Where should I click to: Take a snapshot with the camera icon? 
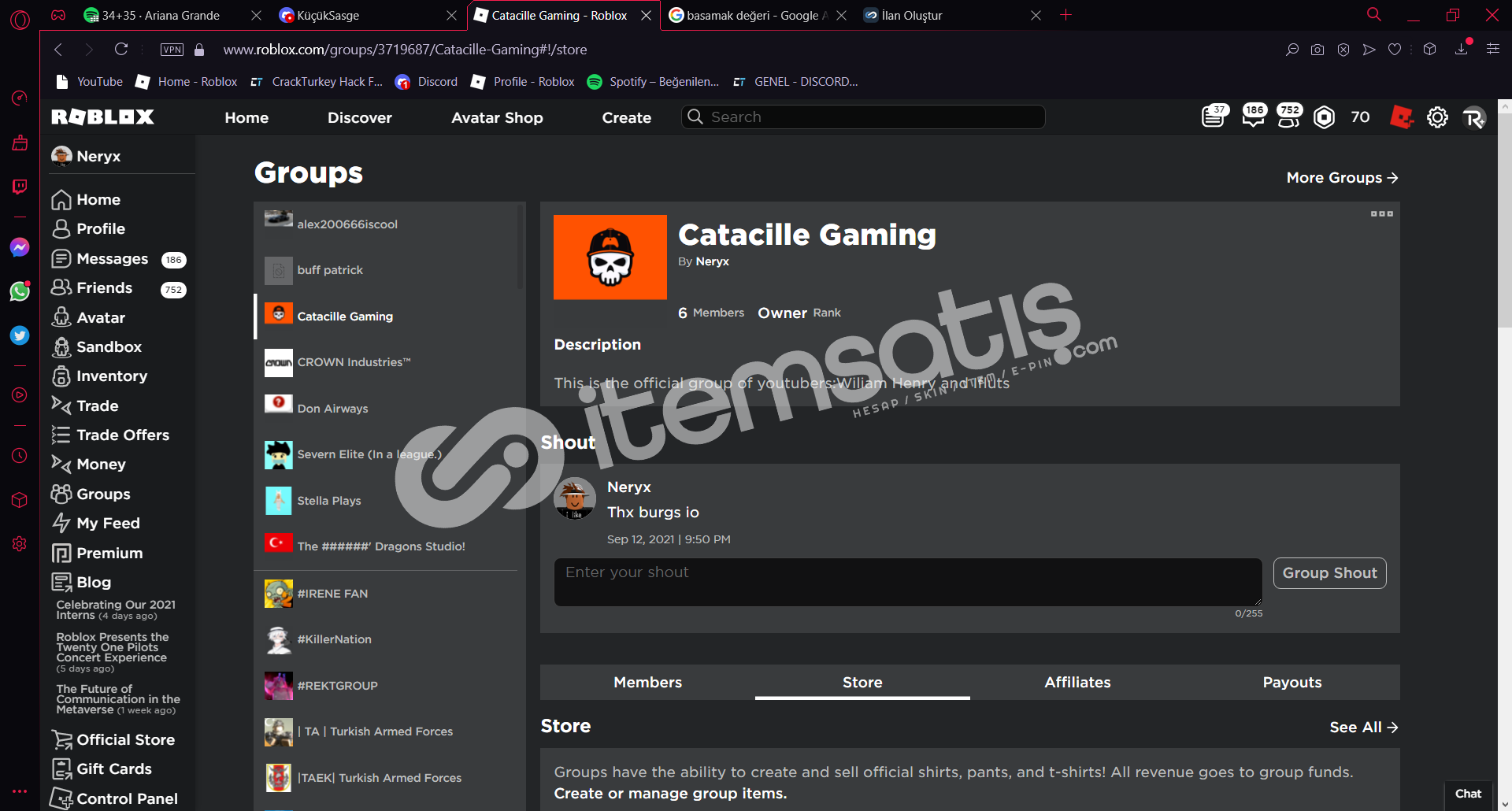pyautogui.click(x=1317, y=50)
